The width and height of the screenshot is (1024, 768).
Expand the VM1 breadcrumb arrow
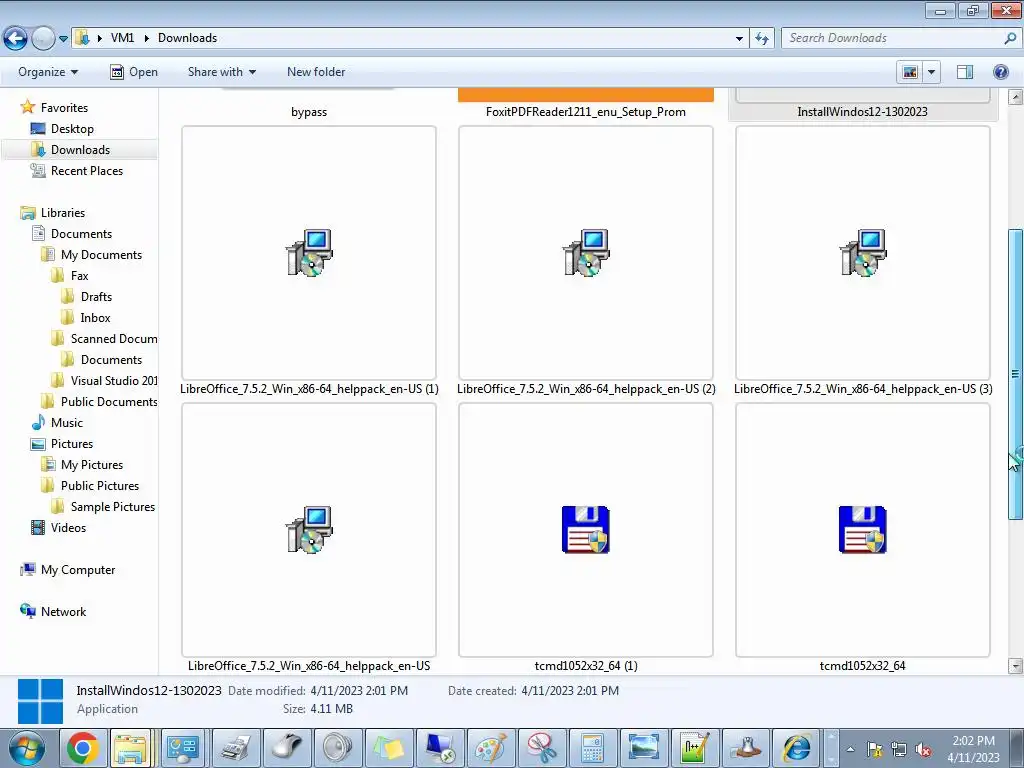pyautogui.click(x=146, y=38)
